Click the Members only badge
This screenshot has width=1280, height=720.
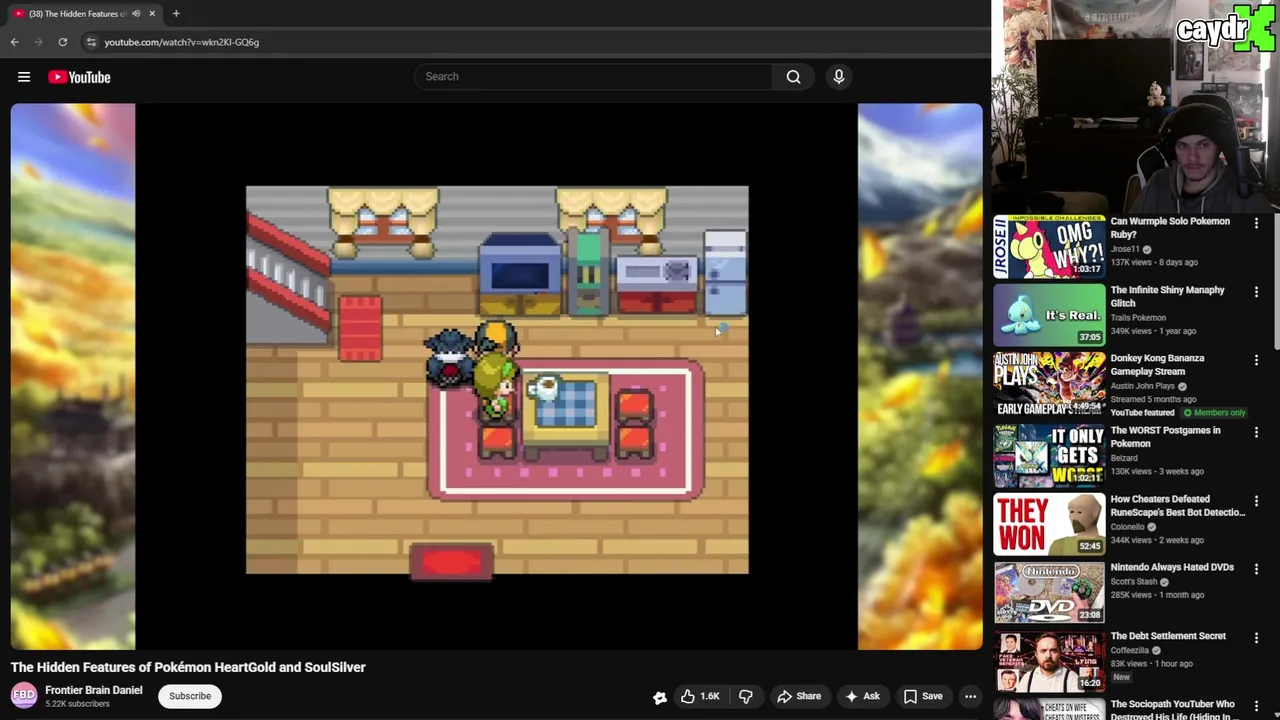[x=1215, y=412]
